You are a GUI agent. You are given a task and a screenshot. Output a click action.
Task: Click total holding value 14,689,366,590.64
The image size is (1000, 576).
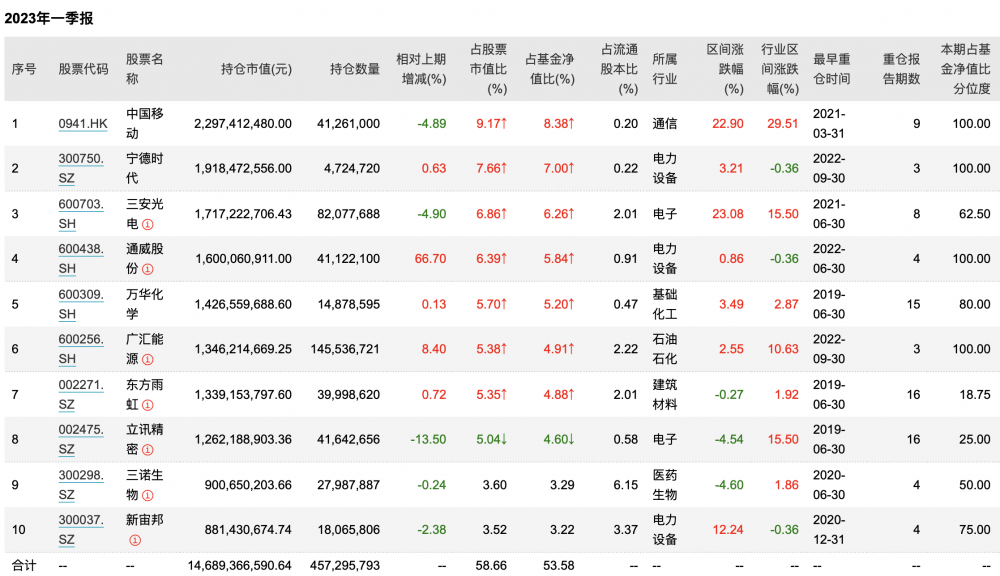pos(240,565)
